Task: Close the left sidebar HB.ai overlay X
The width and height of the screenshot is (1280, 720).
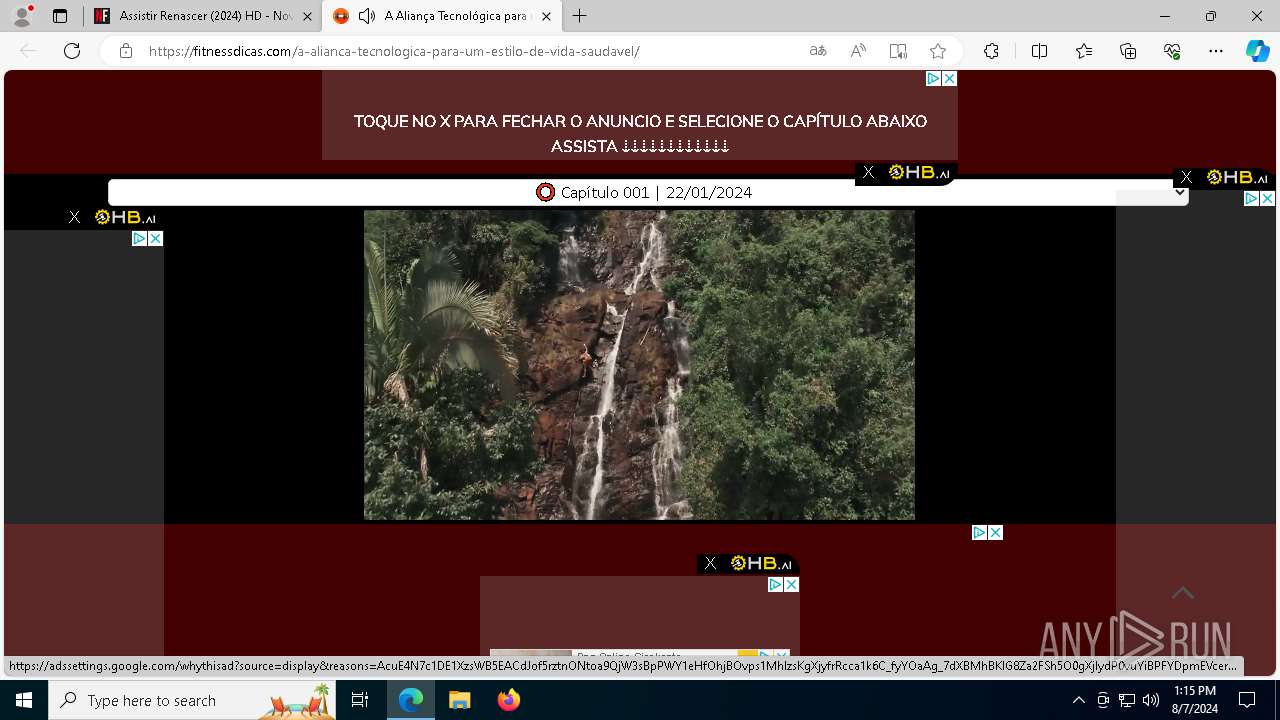Action: [74, 217]
